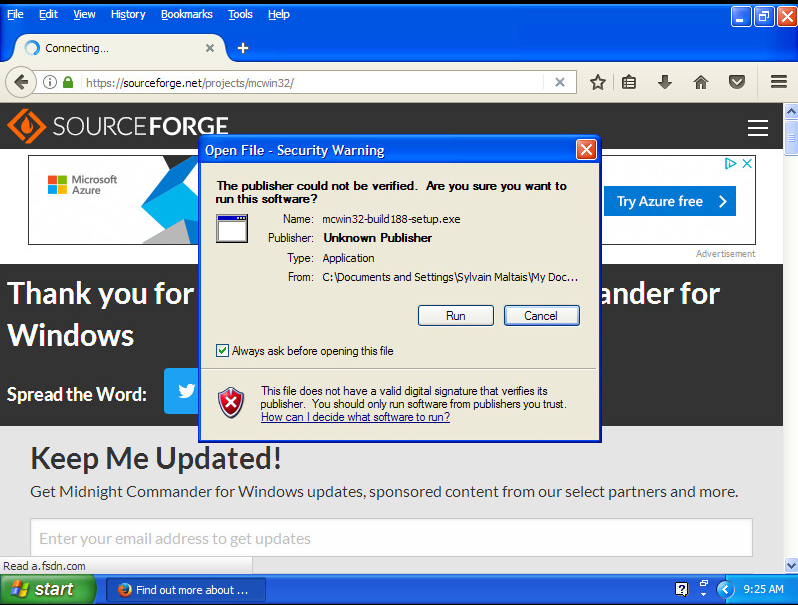Click the Microsoft Azure ad logo
The height and width of the screenshot is (605, 798).
coord(82,185)
